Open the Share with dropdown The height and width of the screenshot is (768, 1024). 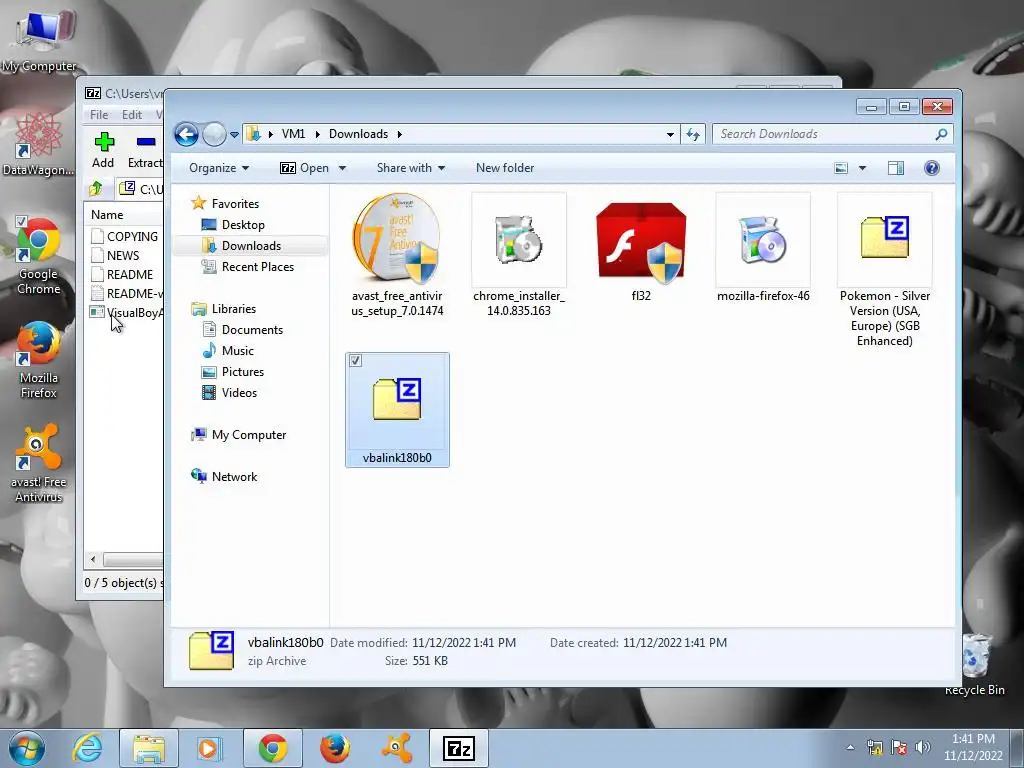click(411, 168)
